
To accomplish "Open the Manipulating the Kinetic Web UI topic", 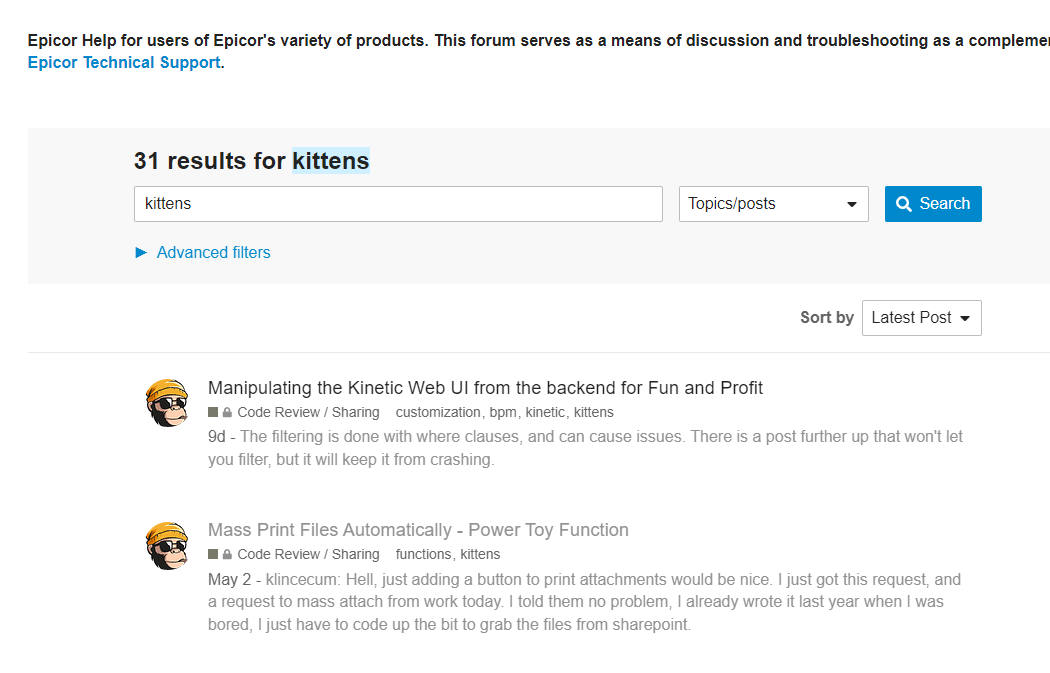I will pyautogui.click(x=485, y=388).
